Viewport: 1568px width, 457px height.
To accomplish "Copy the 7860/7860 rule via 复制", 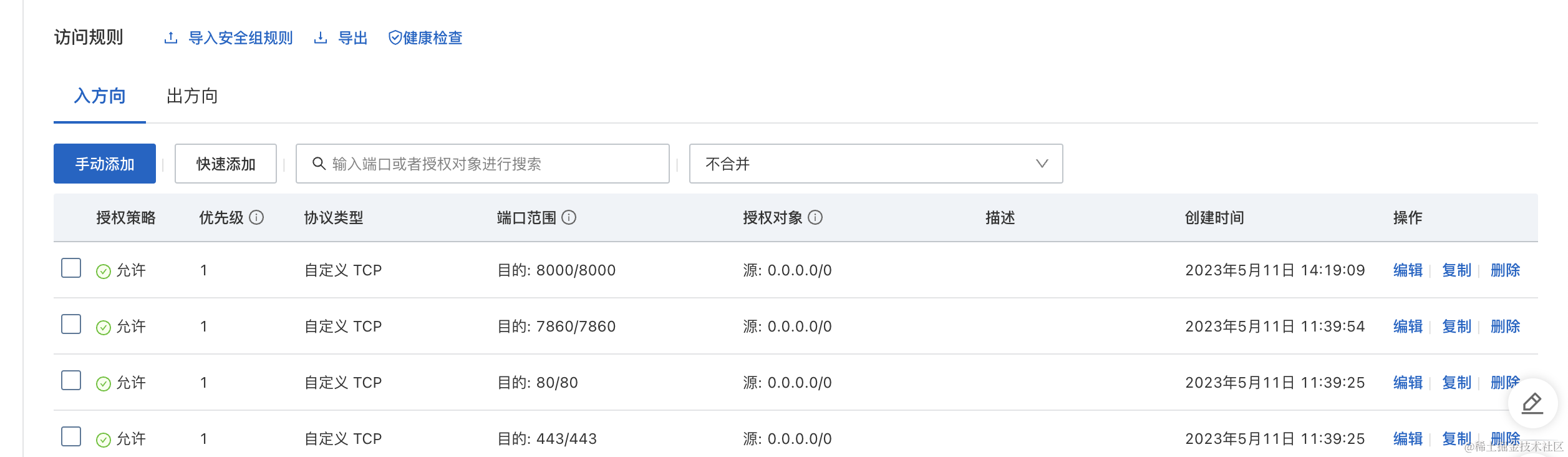I will (x=1456, y=327).
